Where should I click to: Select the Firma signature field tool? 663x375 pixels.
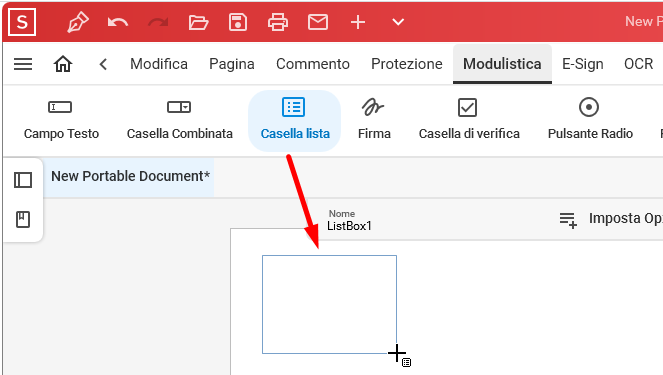pyautogui.click(x=374, y=120)
